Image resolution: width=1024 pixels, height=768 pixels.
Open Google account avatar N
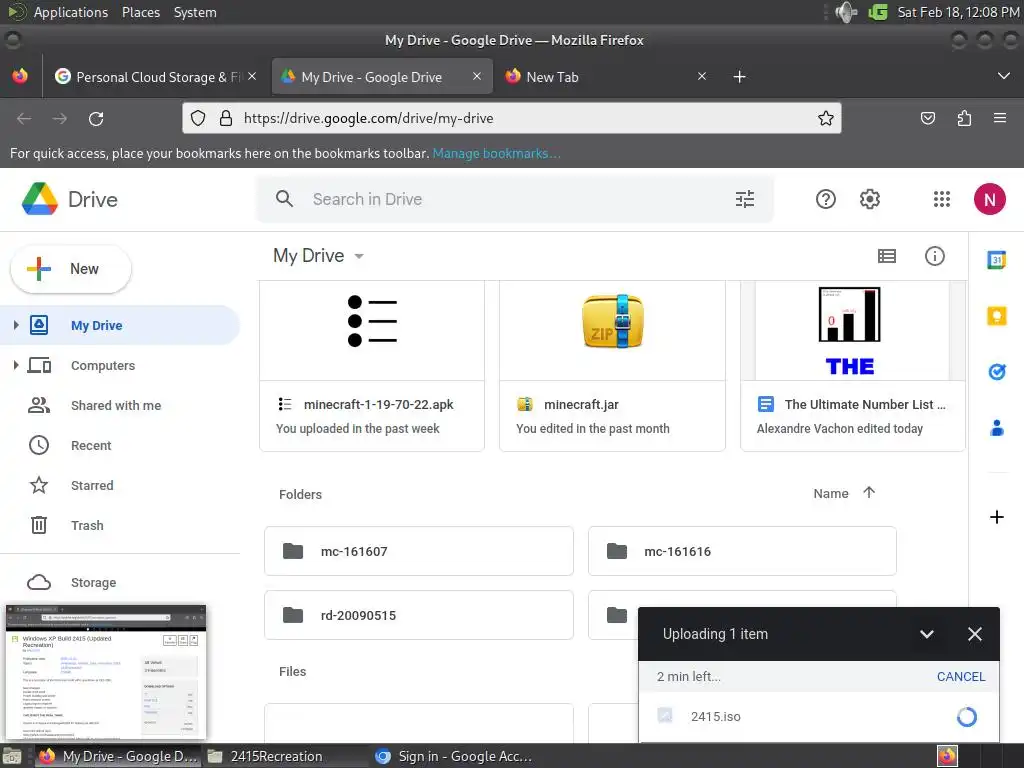pos(989,199)
